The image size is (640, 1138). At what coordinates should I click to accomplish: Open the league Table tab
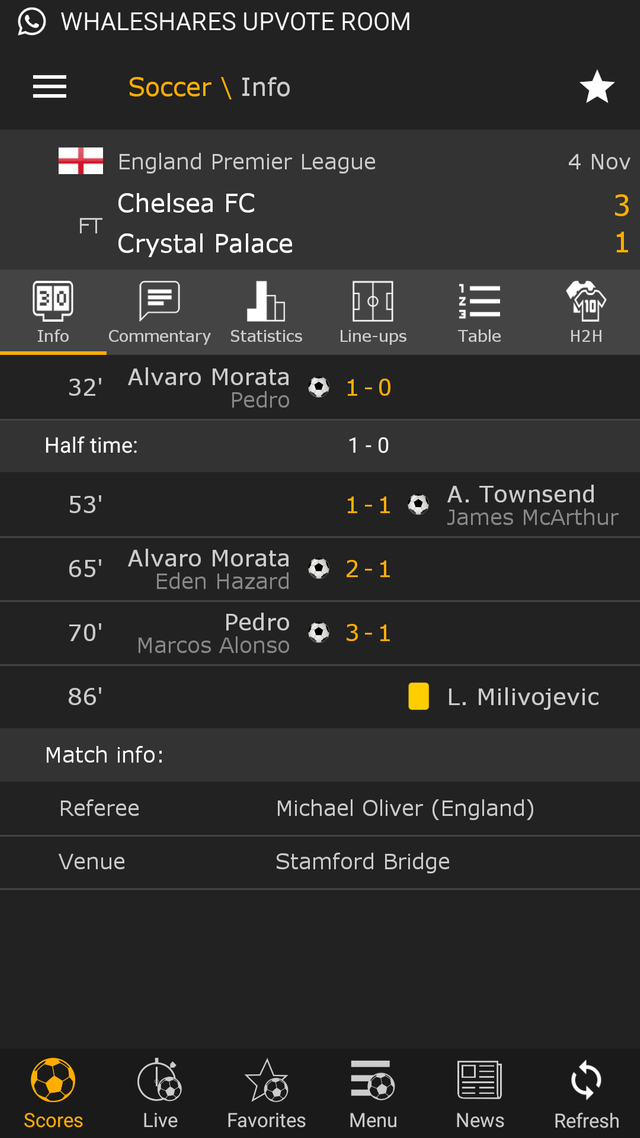pyautogui.click(x=480, y=313)
